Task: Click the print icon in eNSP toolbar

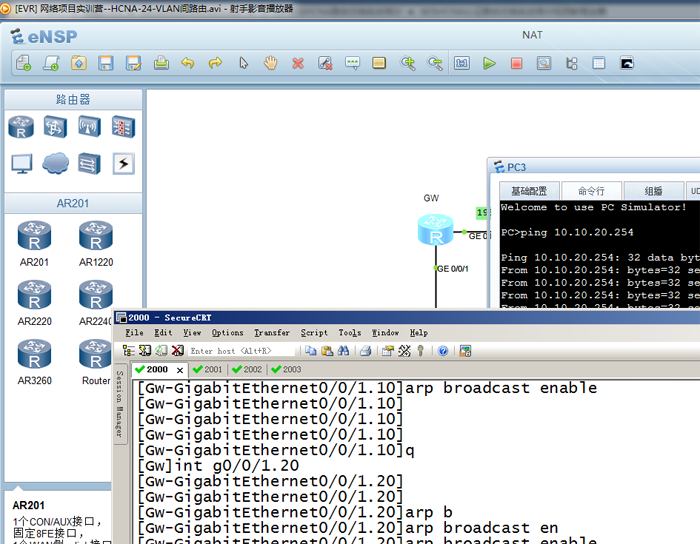Action: [161, 63]
